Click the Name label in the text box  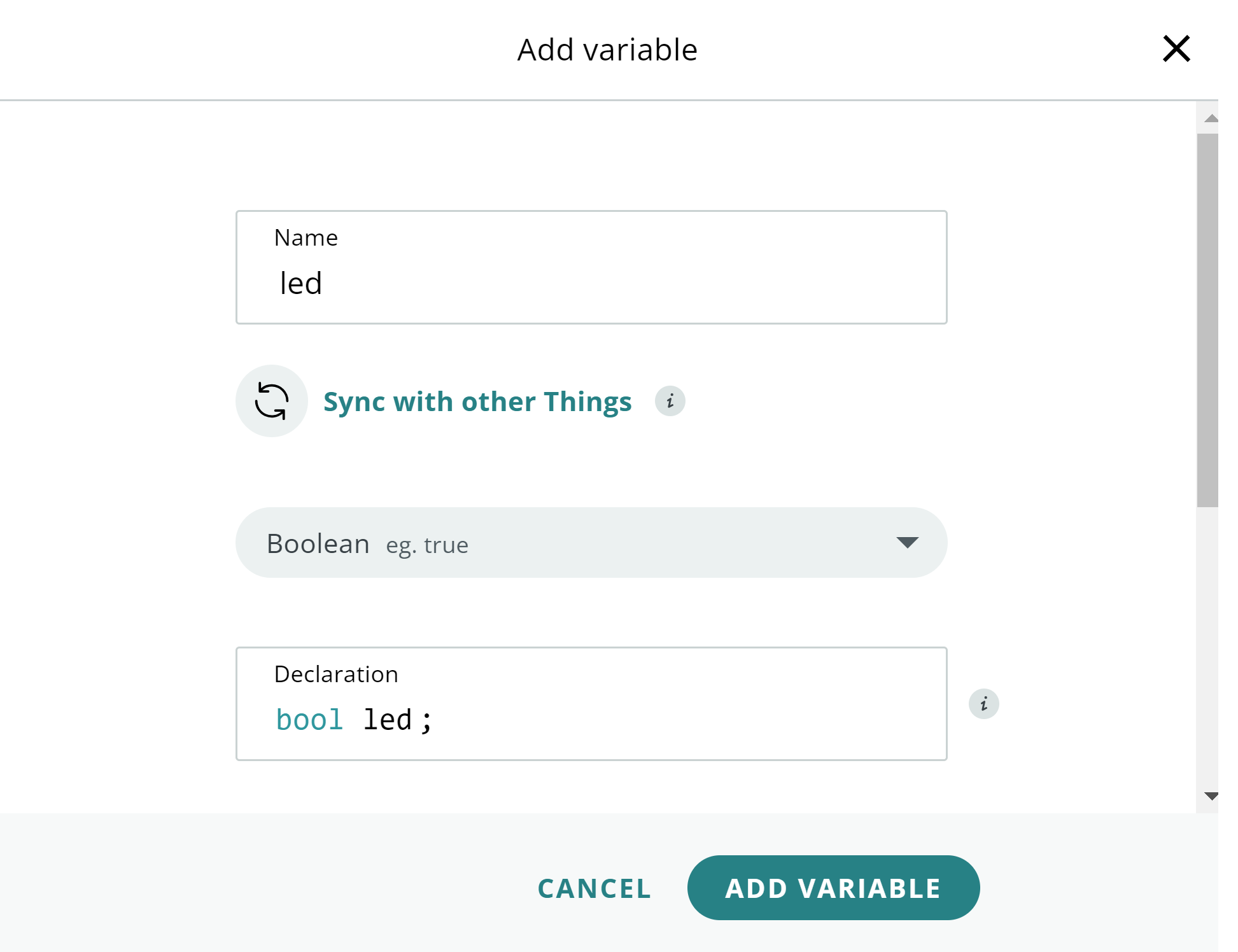(x=306, y=238)
